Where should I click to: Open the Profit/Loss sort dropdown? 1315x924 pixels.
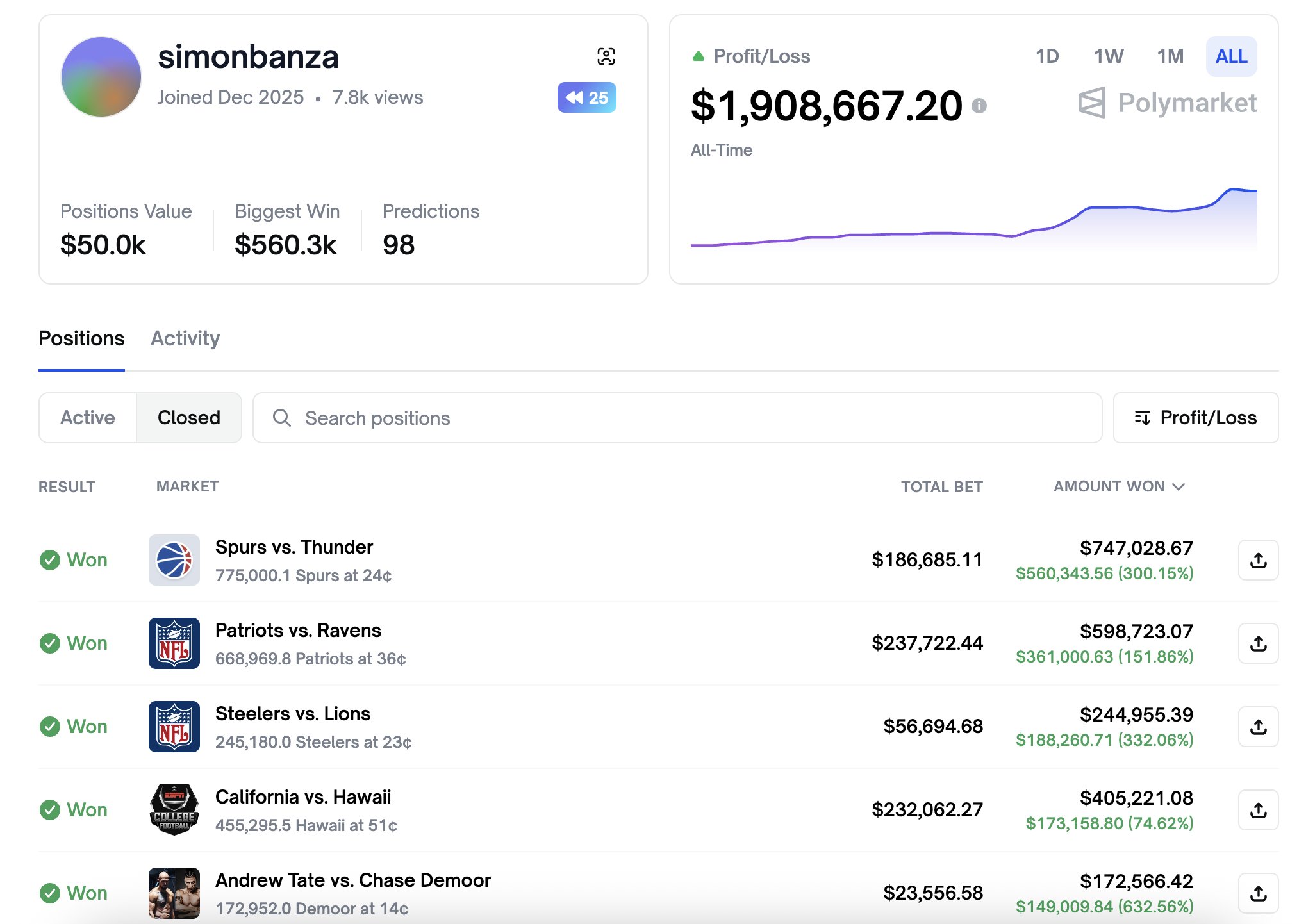click(1195, 418)
